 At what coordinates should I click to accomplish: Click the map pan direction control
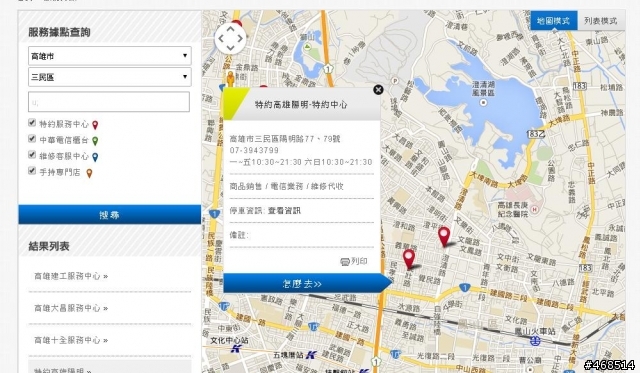click(230, 38)
